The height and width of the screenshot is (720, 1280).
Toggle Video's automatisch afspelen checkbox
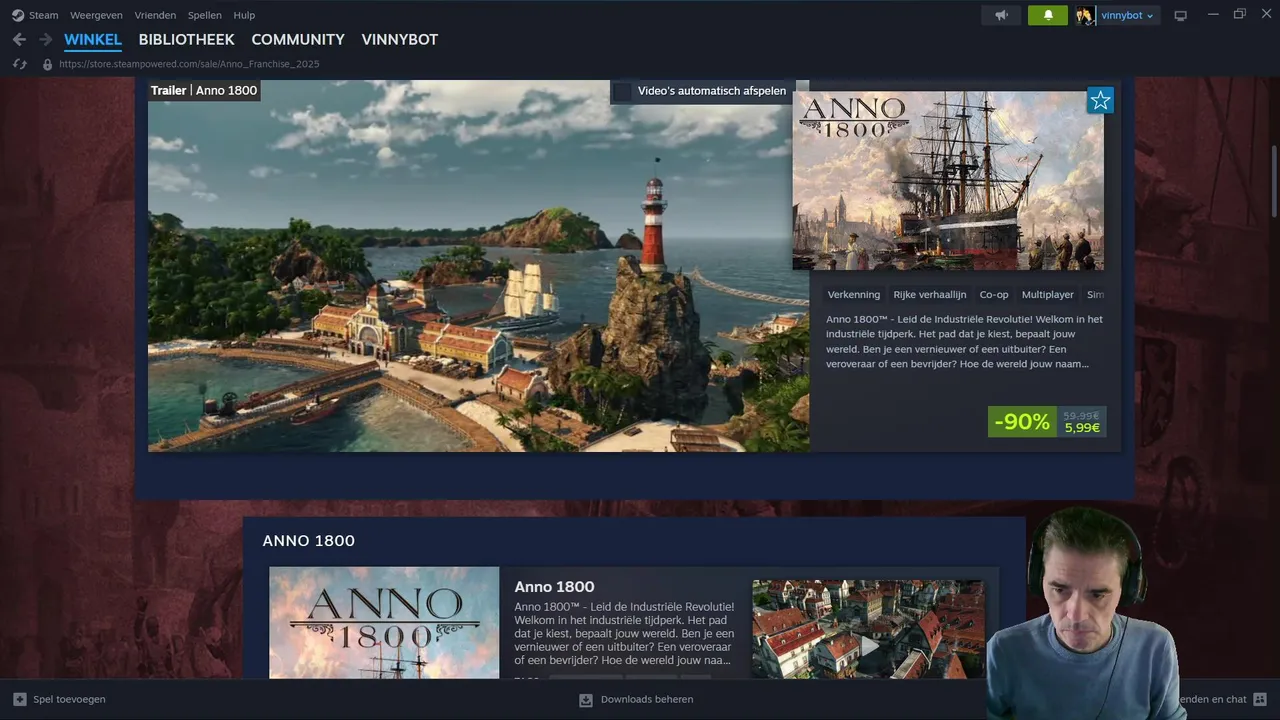[623, 91]
